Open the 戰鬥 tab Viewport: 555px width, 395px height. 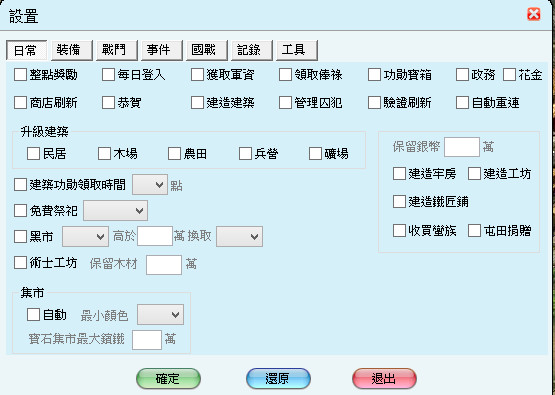[117, 50]
